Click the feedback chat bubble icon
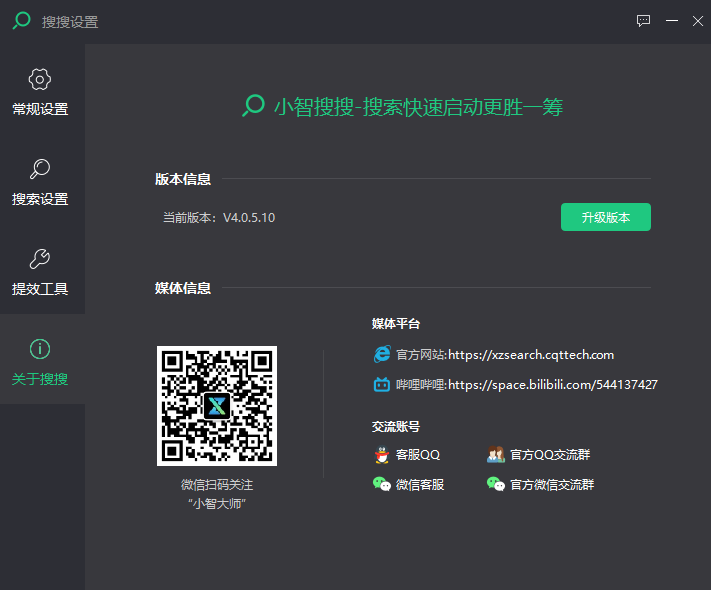Viewport: 711px width, 590px height. click(643, 21)
